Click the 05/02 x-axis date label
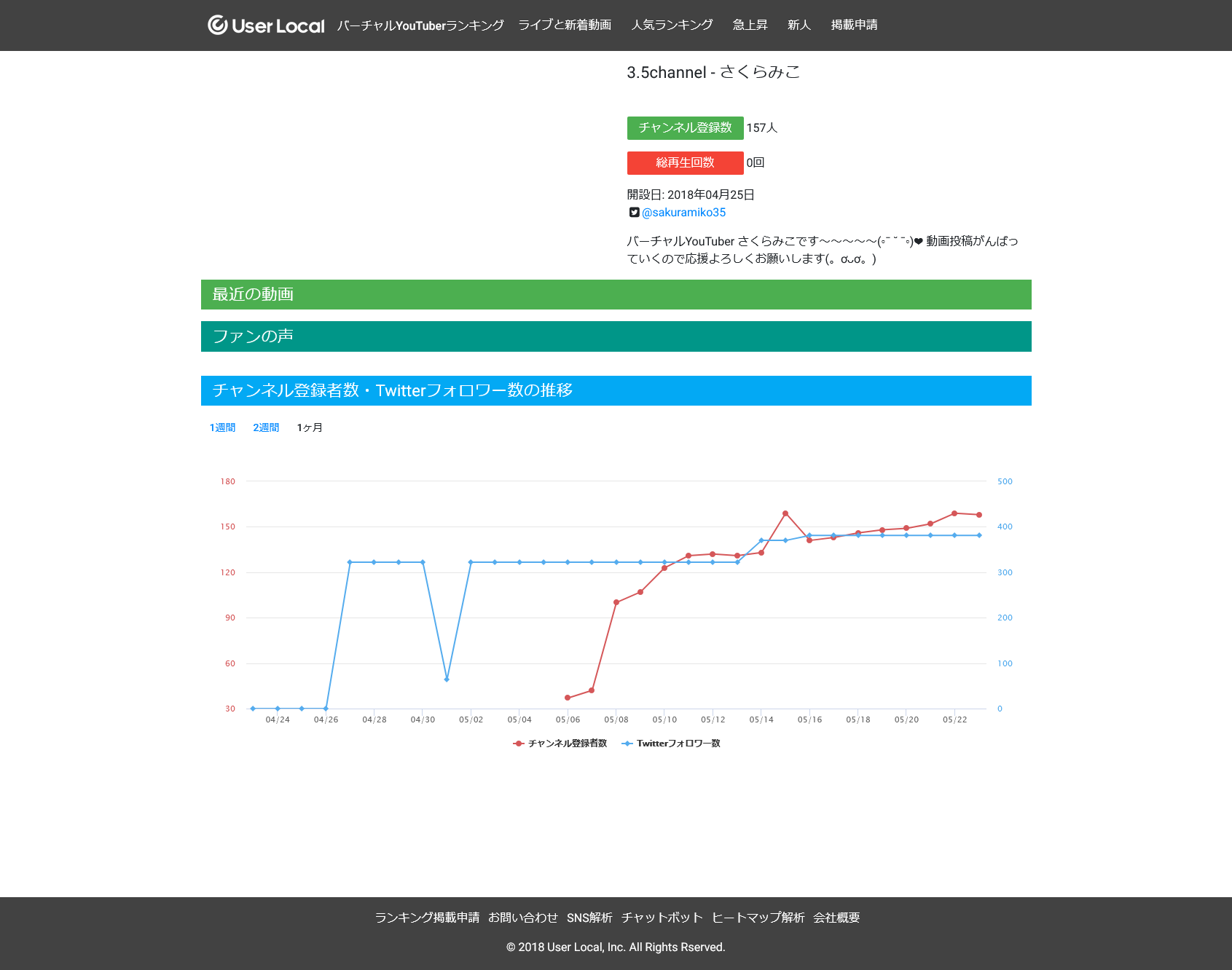Image resolution: width=1232 pixels, height=970 pixels. (x=471, y=720)
